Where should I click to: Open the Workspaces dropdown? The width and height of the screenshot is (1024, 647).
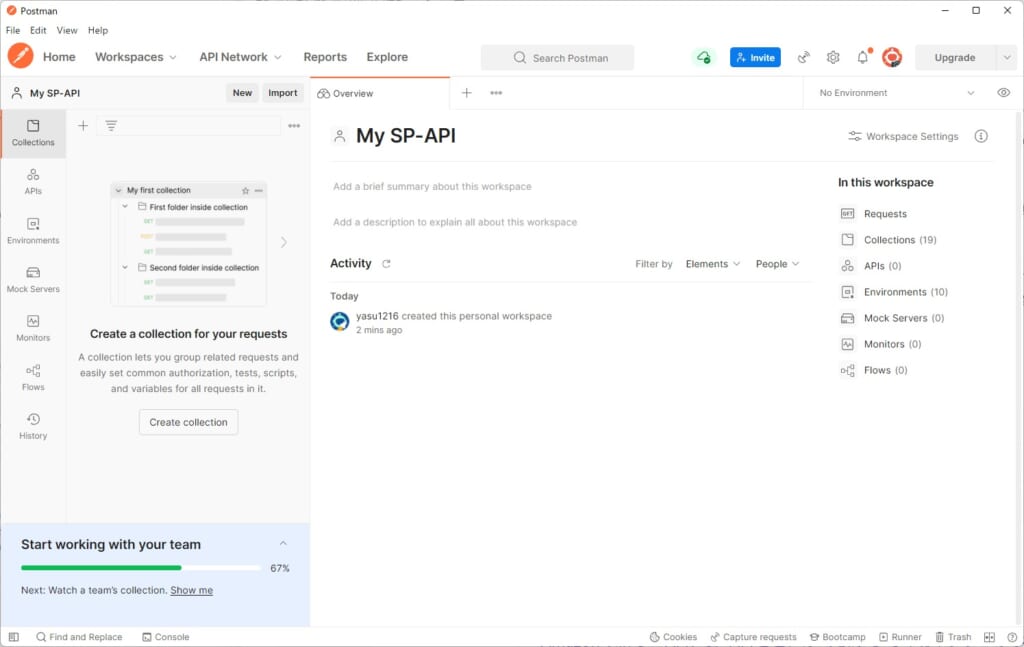point(136,57)
